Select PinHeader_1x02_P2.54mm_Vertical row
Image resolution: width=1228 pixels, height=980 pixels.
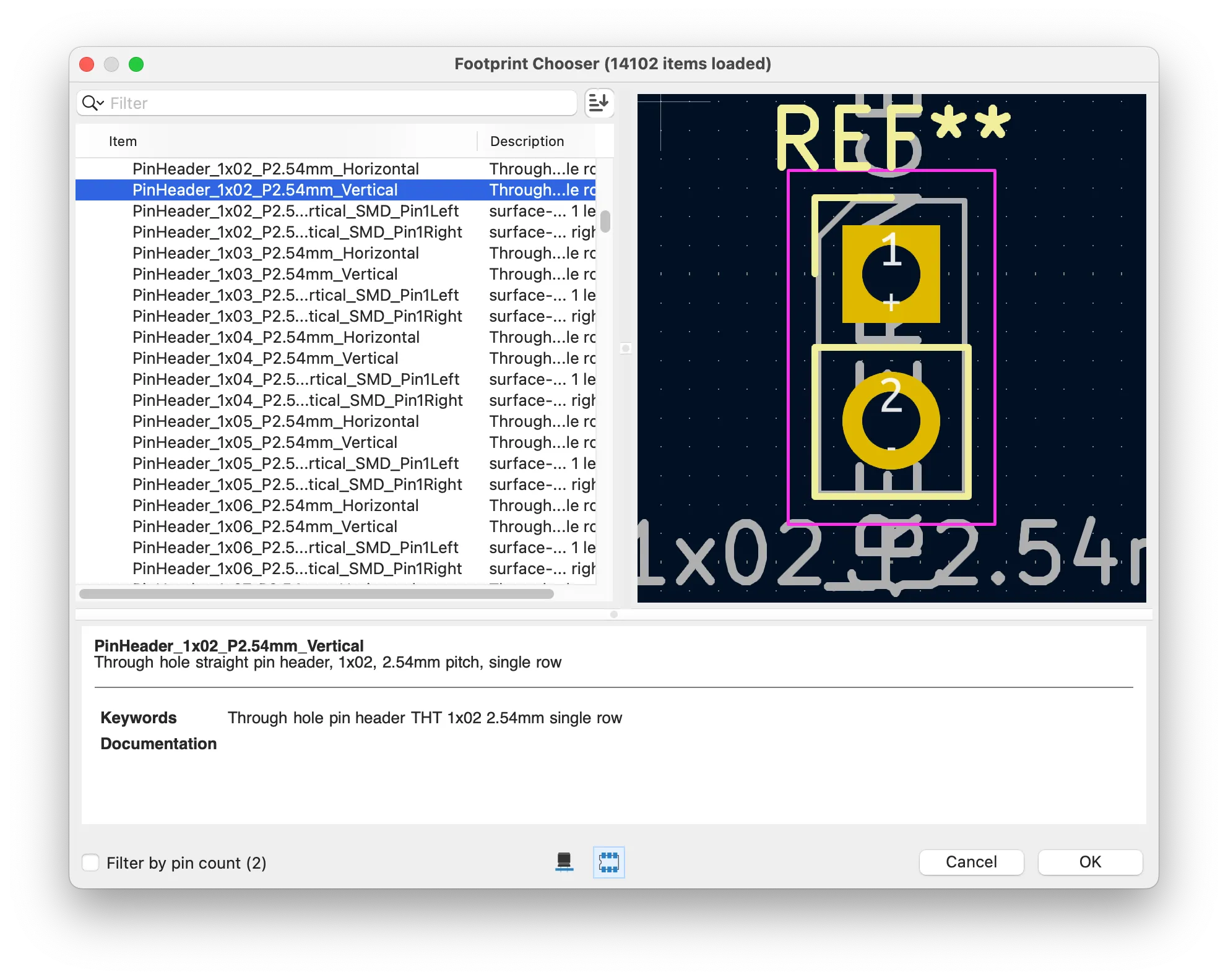(335, 190)
